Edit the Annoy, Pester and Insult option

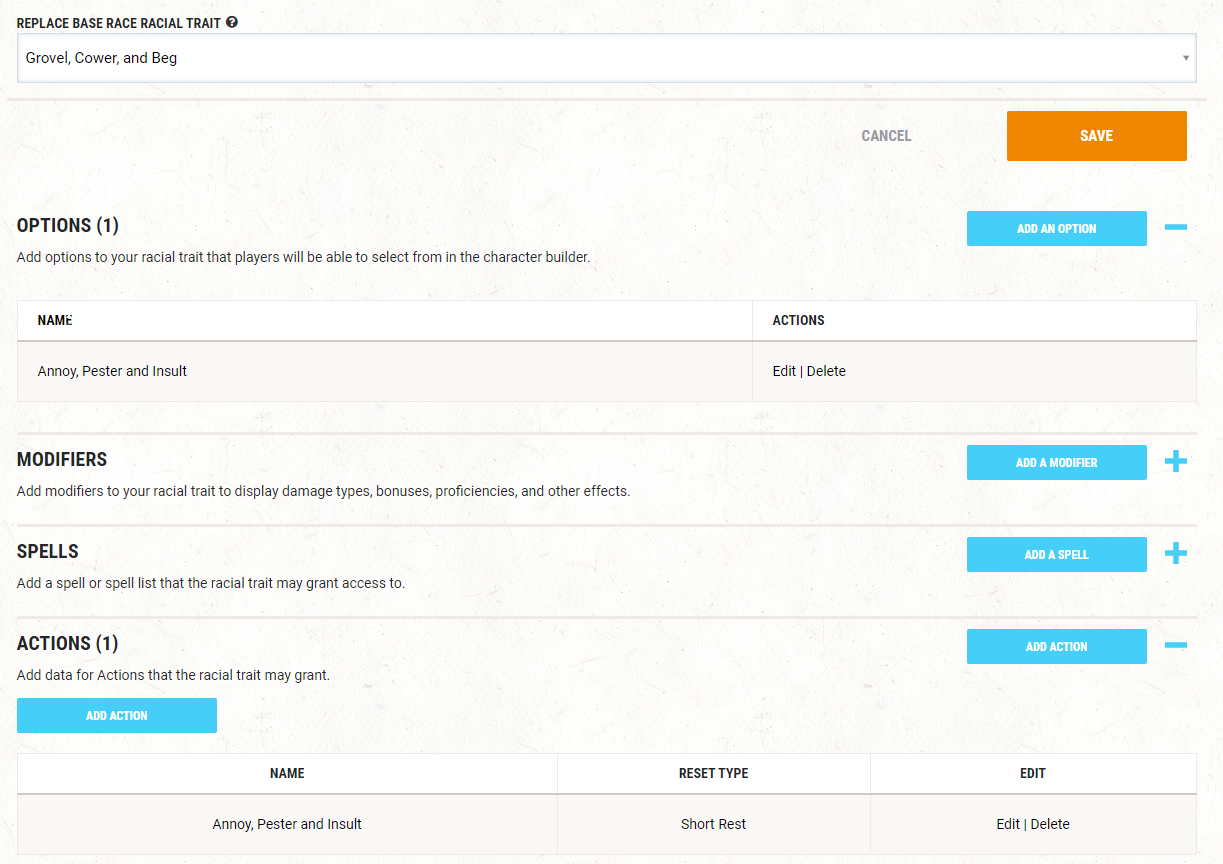click(x=784, y=371)
